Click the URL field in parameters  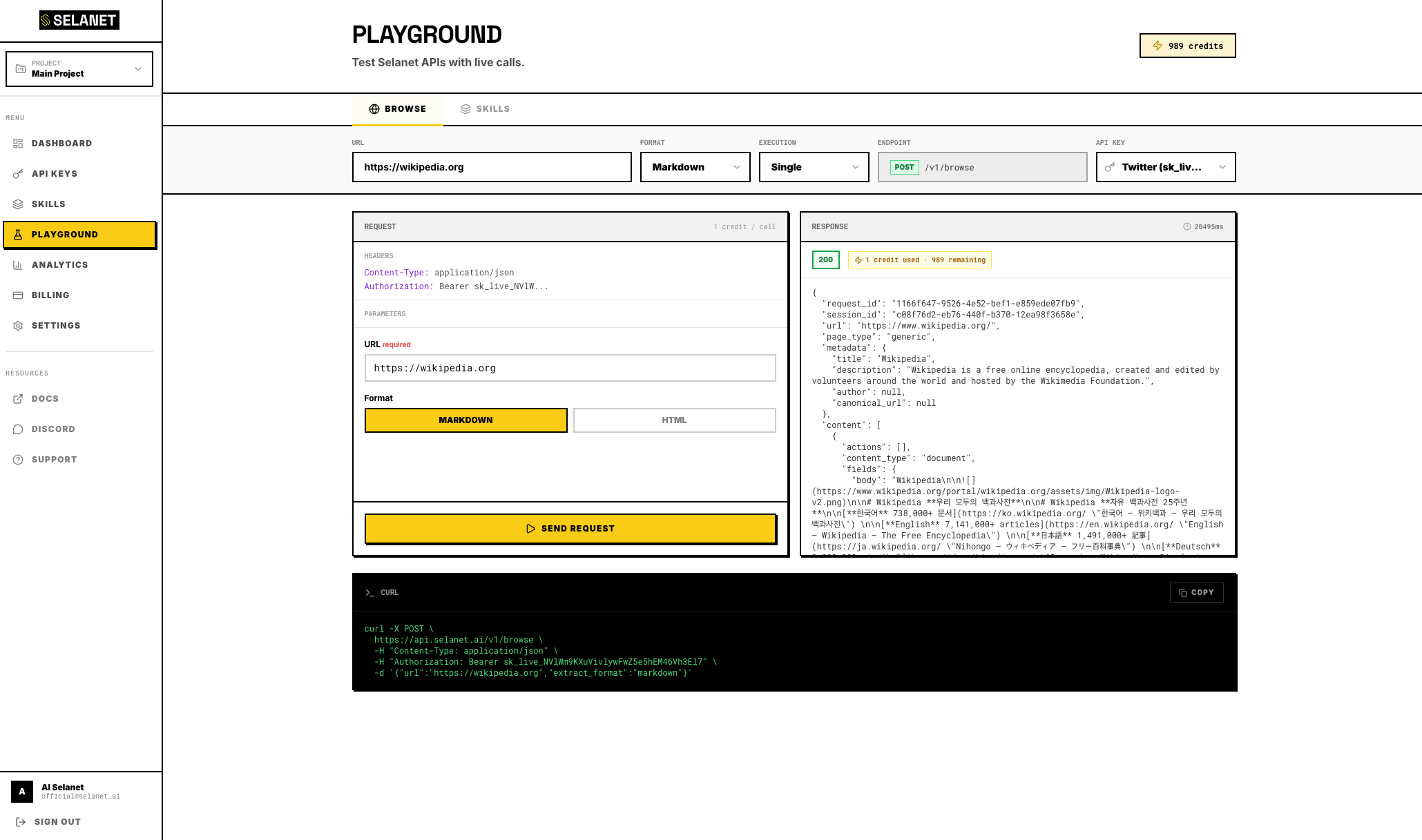click(570, 368)
